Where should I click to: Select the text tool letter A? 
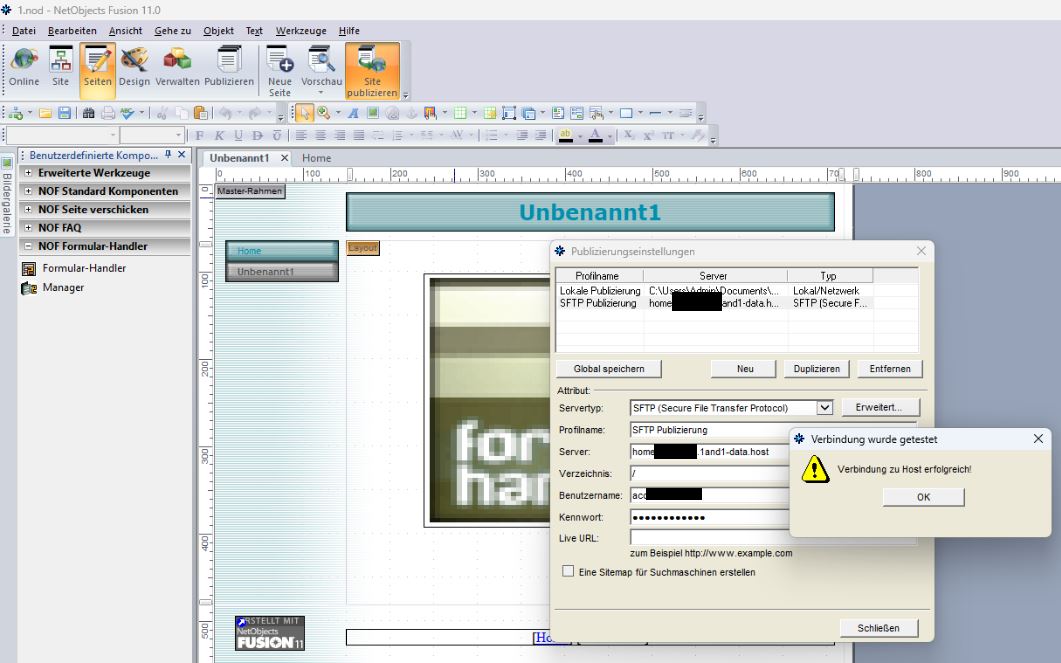tap(353, 113)
